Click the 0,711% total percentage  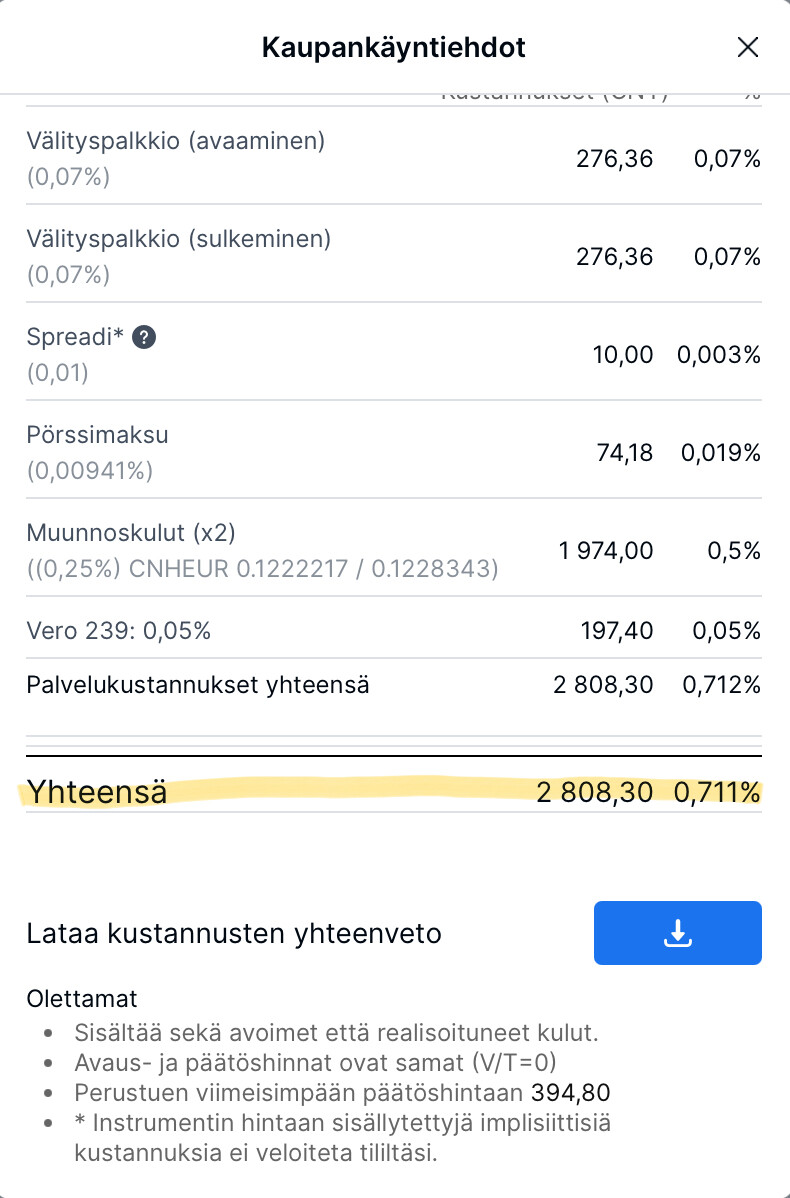717,793
